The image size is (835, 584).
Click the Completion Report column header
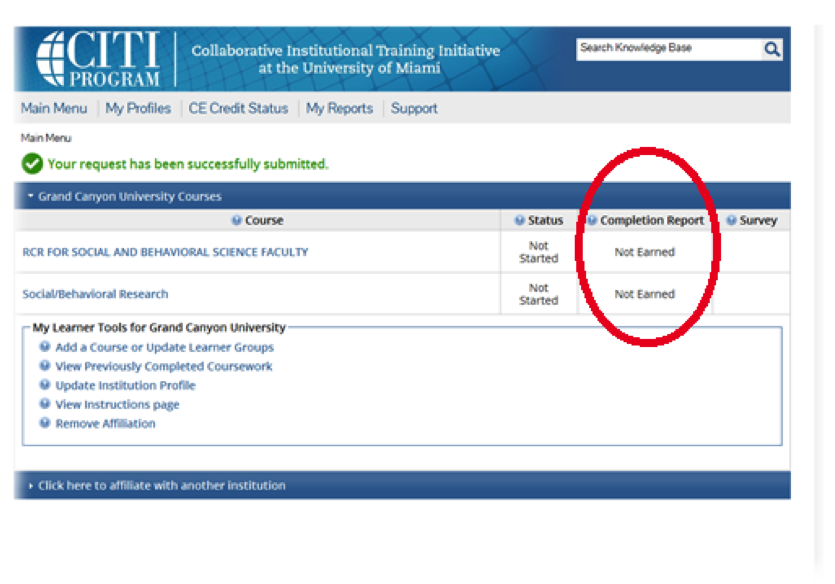(652, 220)
